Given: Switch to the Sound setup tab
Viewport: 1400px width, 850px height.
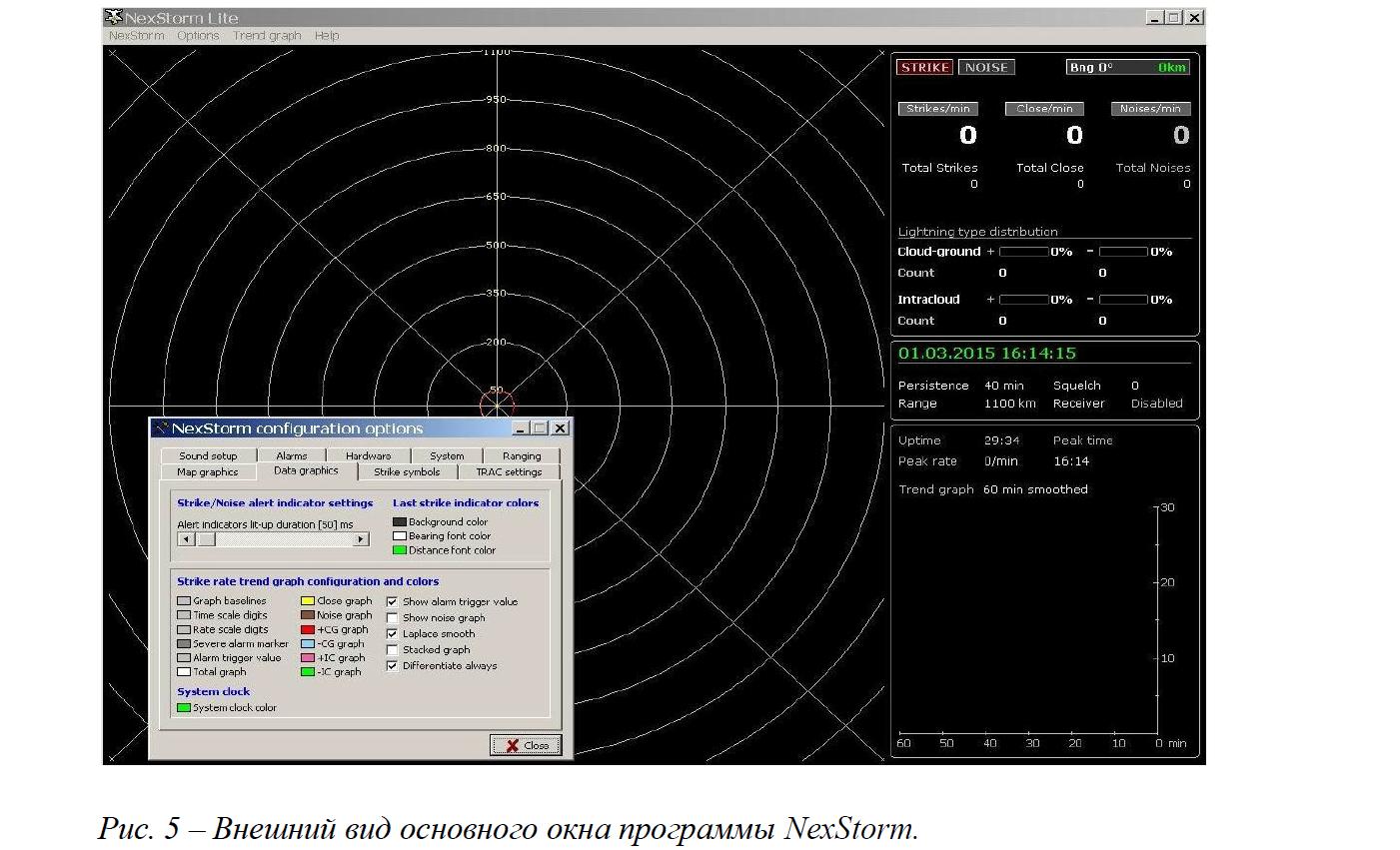Looking at the screenshot, I should pos(208,455).
